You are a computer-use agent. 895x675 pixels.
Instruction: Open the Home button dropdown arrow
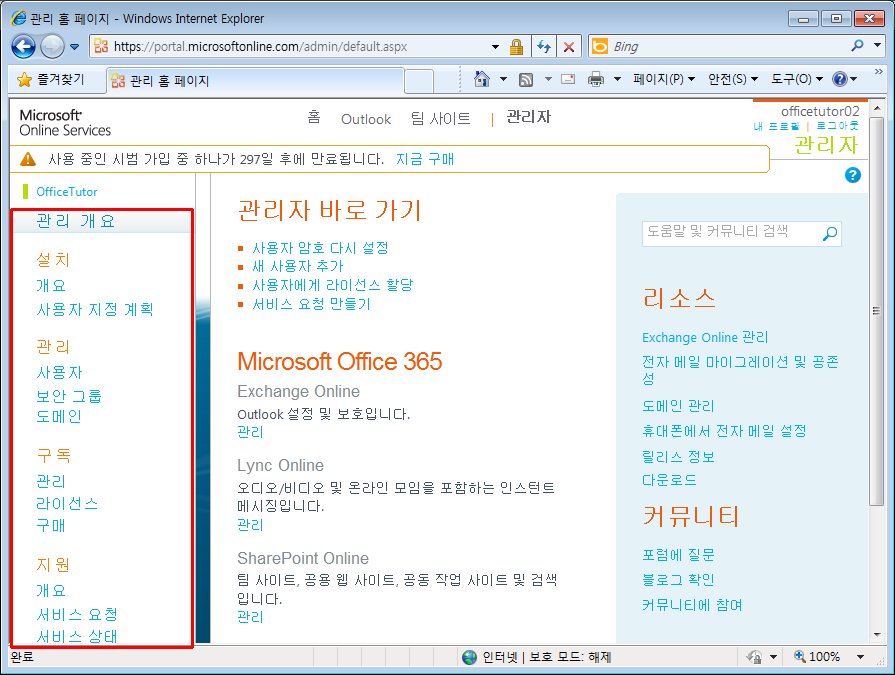point(503,79)
